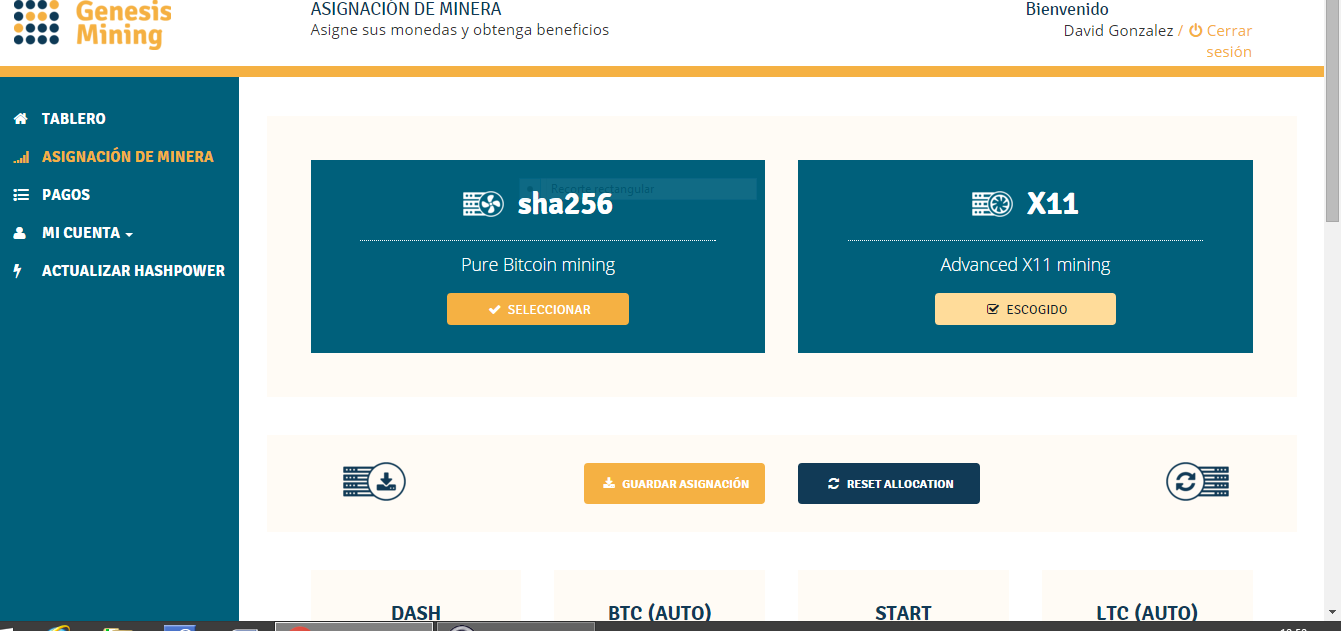Click the list icon beside Pagos

tap(20, 195)
